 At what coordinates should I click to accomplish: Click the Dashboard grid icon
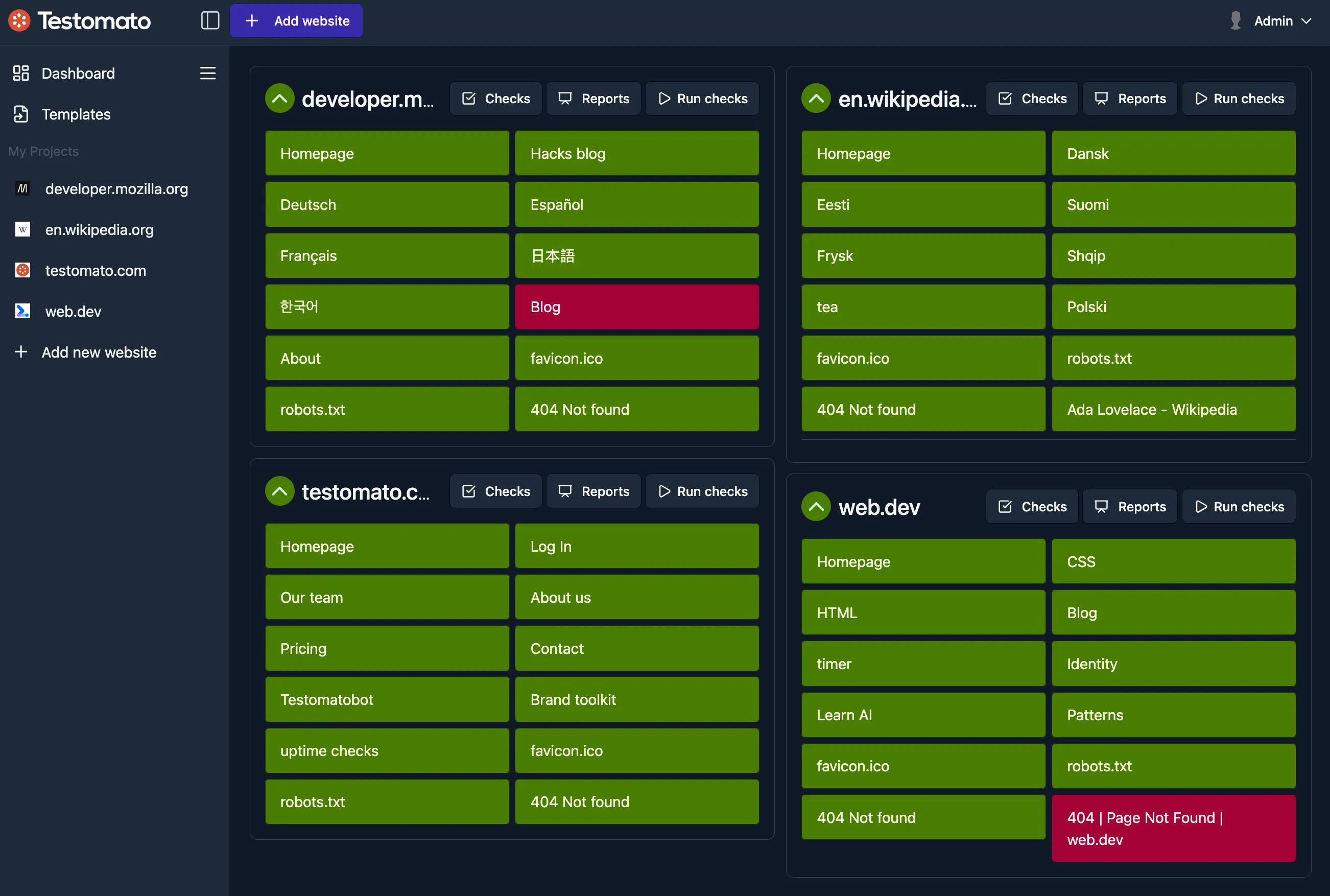coord(21,73)
